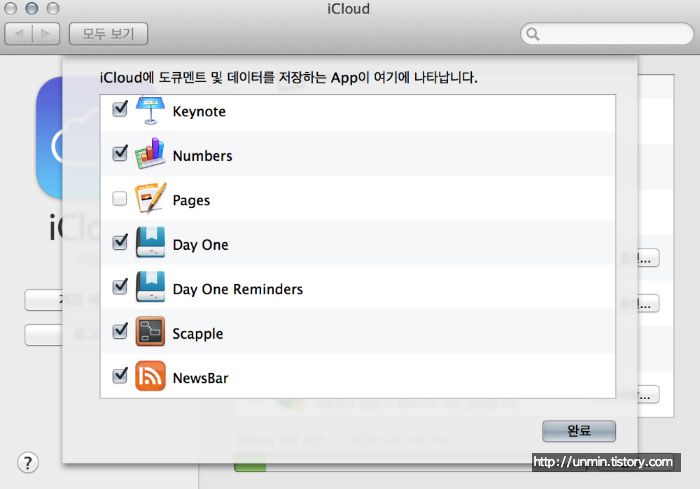Go forward with the right arrow button
Screen dimensions: 700x489
(x=46, y=34)
